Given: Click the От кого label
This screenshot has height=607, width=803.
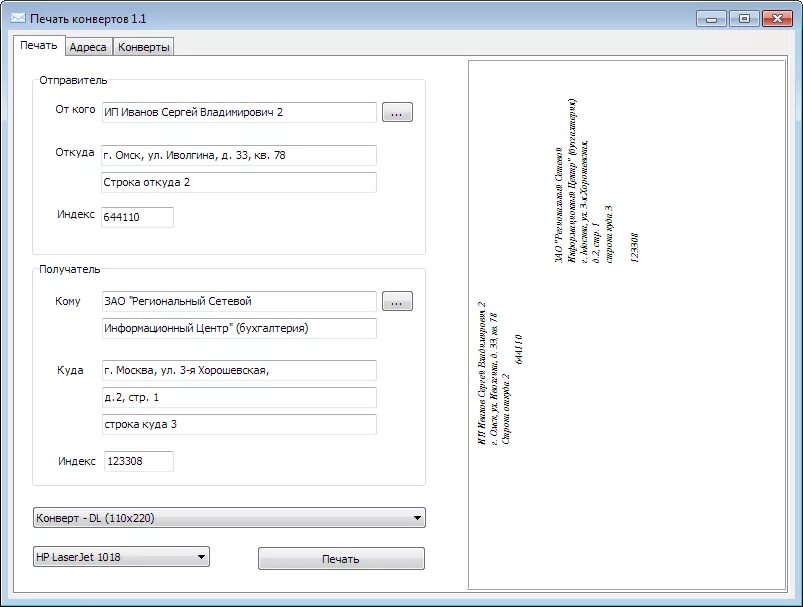Looking at the screenshot, I should pos(75,110).
